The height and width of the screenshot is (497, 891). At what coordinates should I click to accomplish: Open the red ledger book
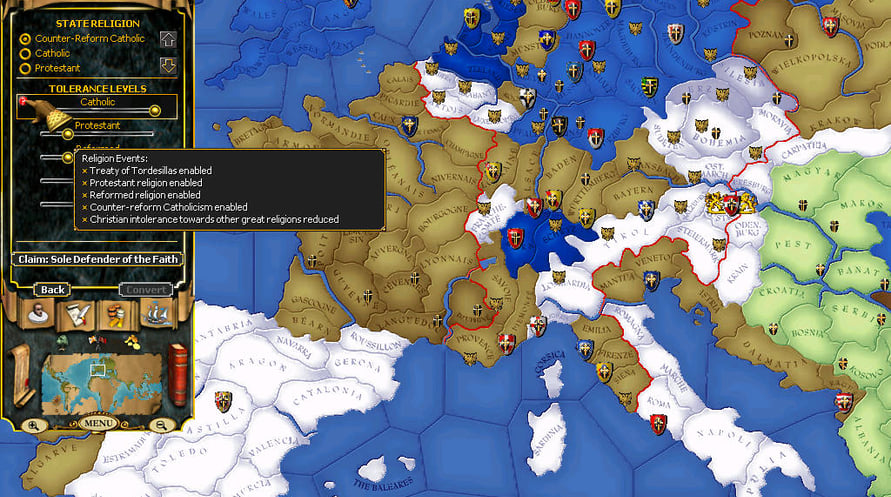click(177, 374)
